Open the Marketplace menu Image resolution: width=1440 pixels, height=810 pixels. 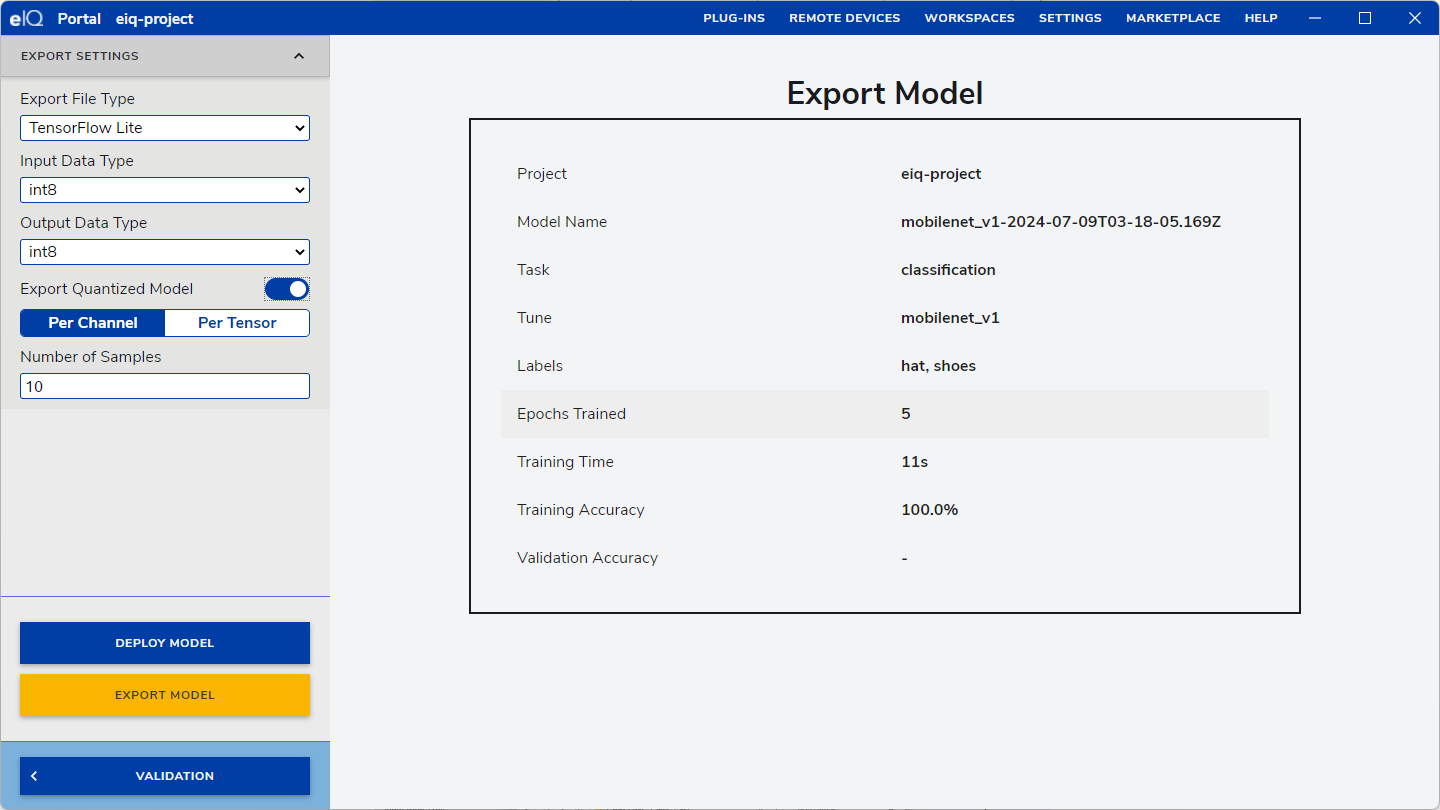[x=1173, y=18]
